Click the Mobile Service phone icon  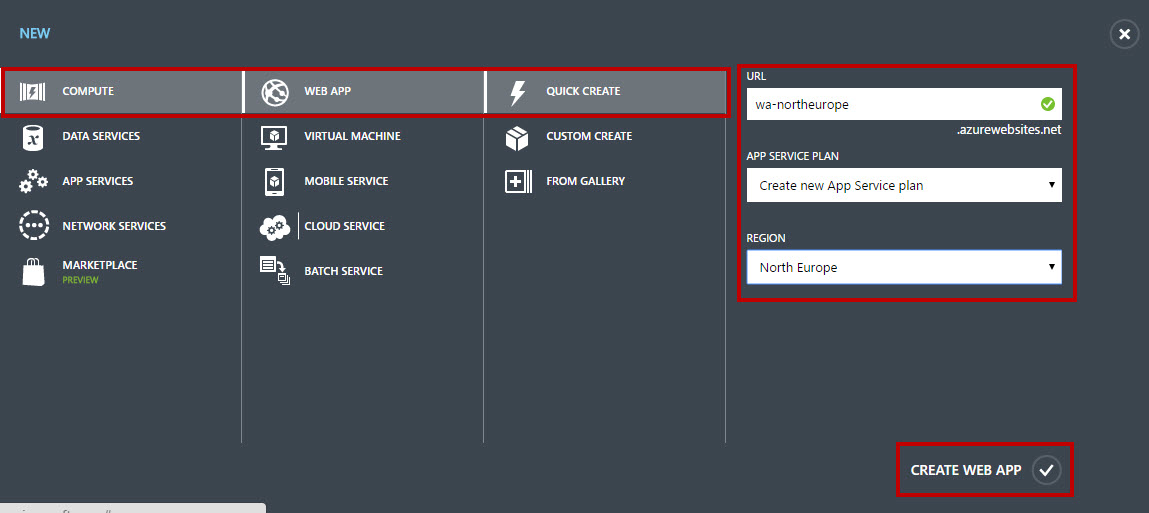pos(274,182)
